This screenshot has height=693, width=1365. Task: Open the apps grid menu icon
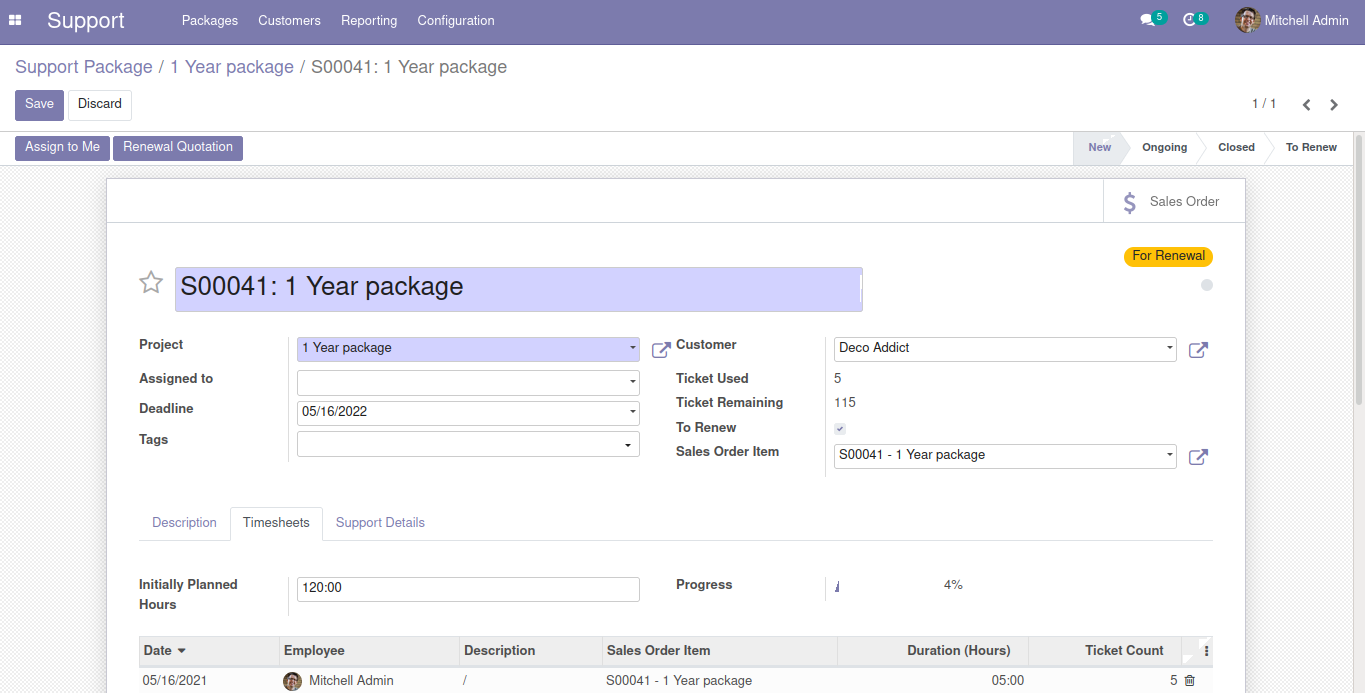15,20
